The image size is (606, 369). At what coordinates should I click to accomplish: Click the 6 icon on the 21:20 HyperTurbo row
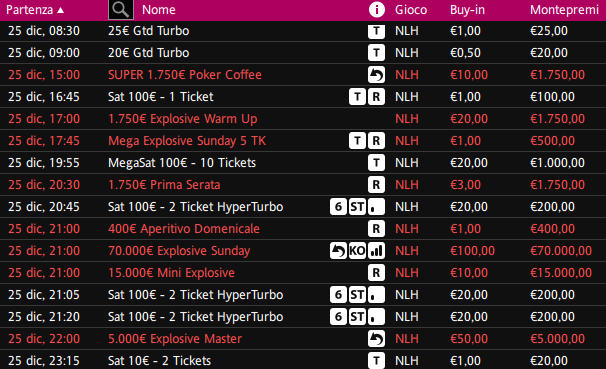pos(339,318)
